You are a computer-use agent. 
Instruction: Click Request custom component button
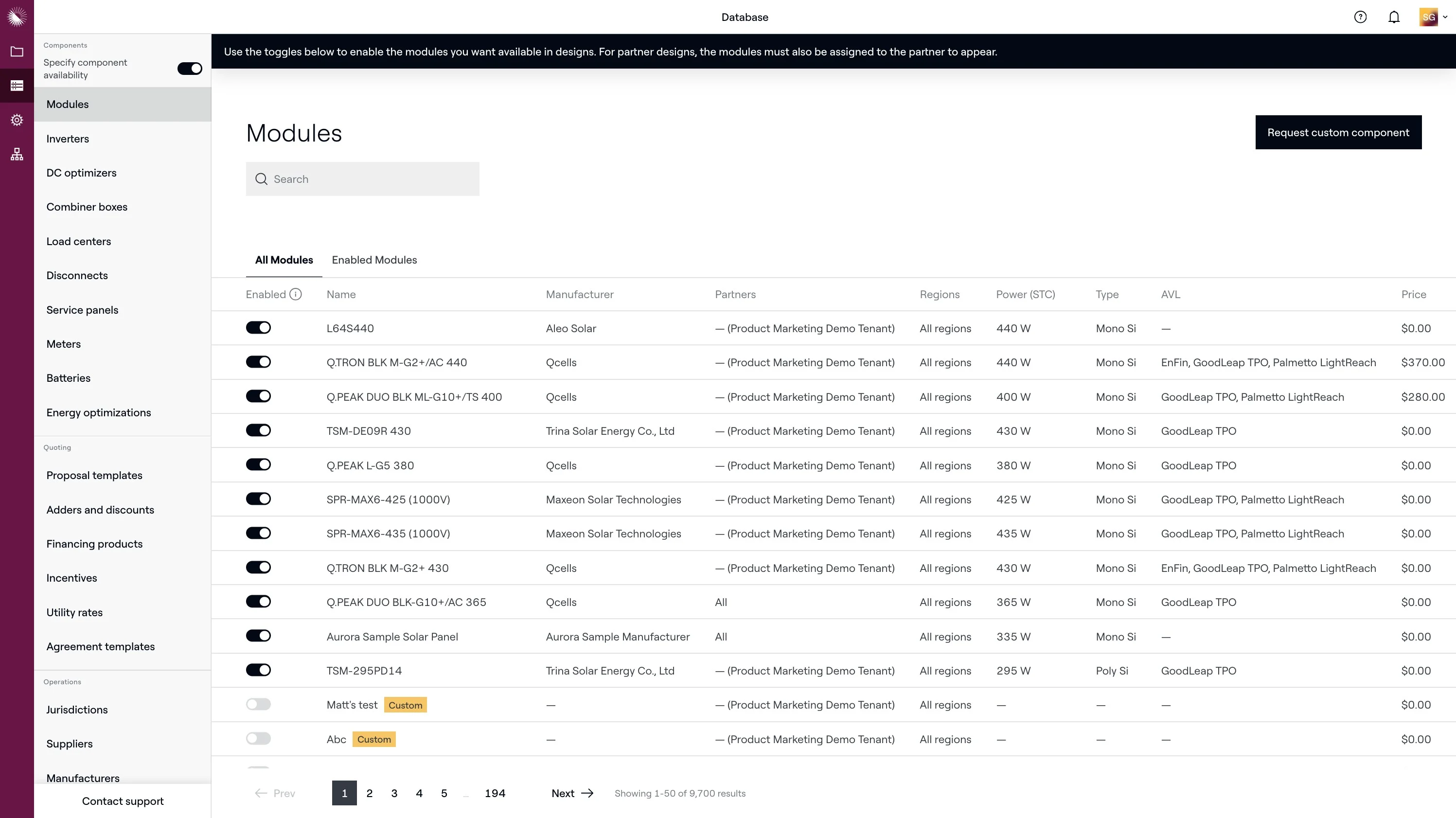1338,132
